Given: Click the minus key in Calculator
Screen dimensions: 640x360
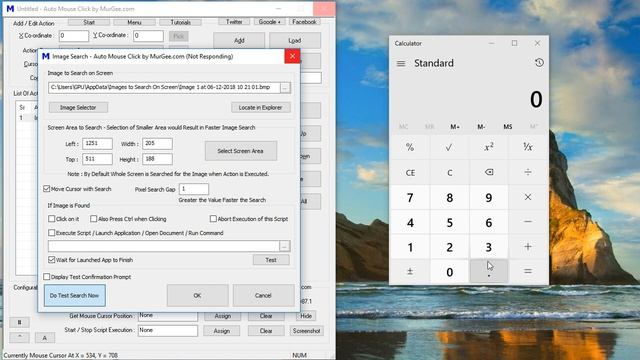Looking at the screenshot, I should pos(528,222).
